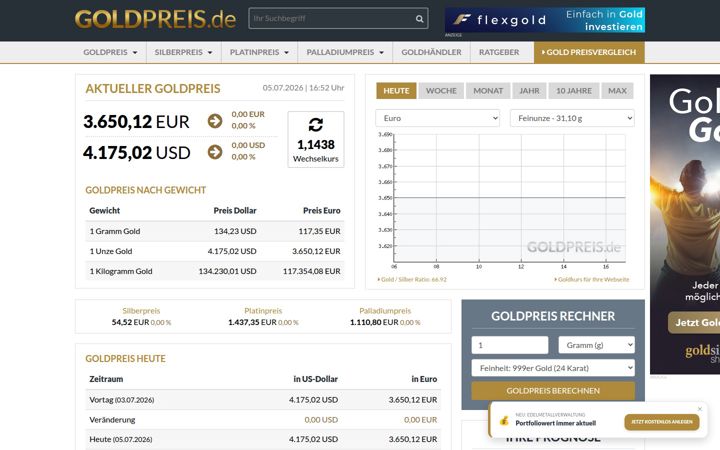Click JETZT KOSTENLOS ANLEGEN button
720x450 pixels.
(662, 422)
